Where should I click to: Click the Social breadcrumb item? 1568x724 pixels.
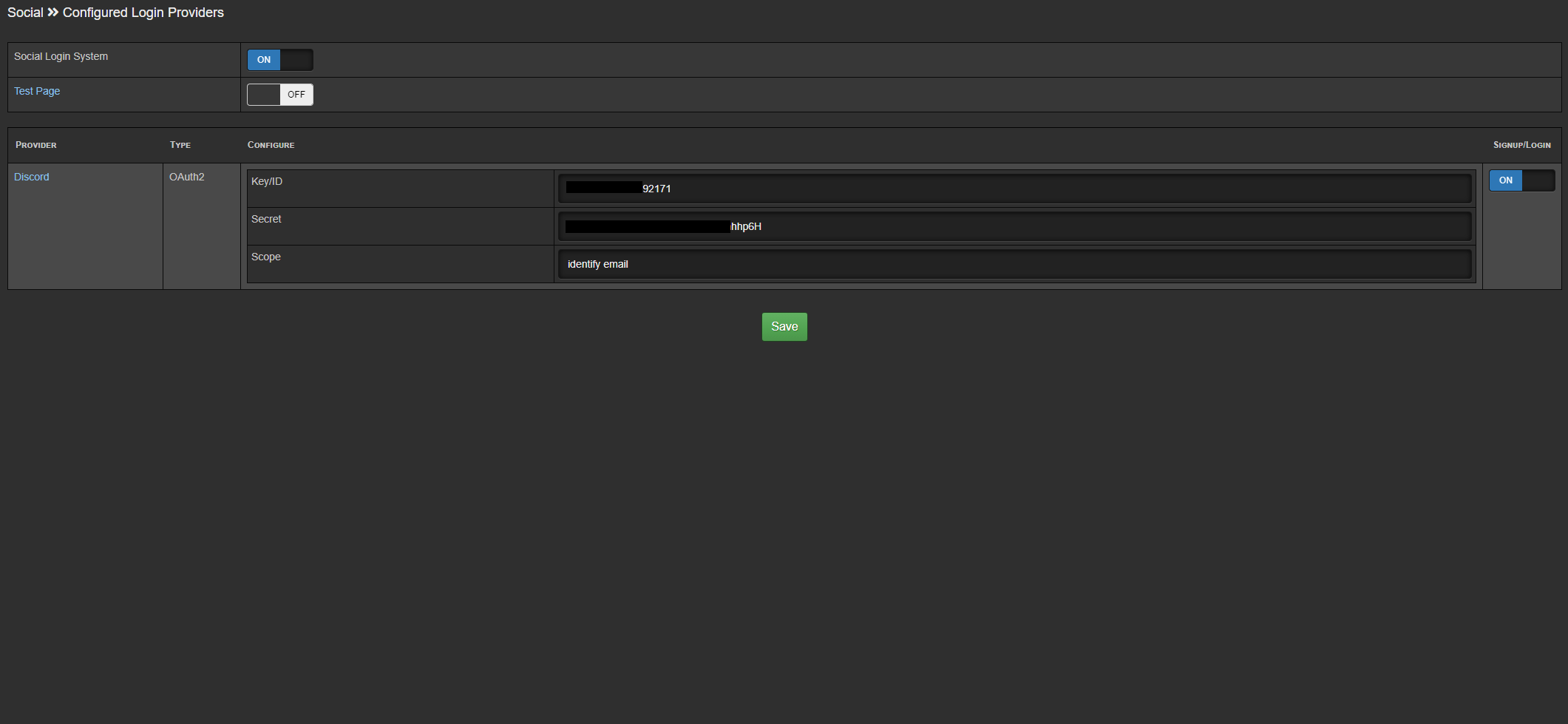click(x=26, y=13)
